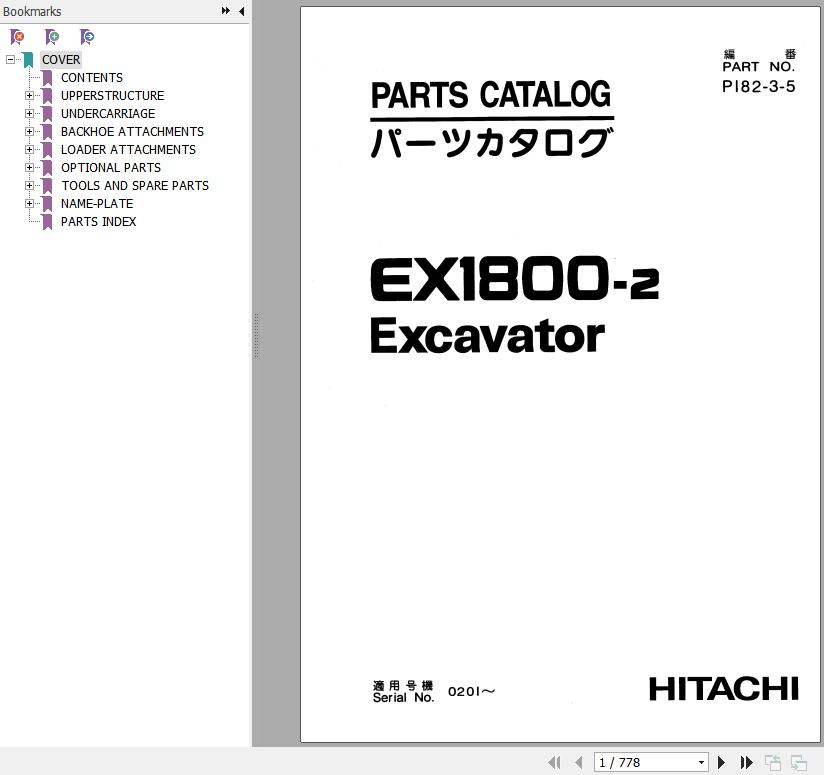Open the PARTS INDEX bookmark
The image size is (824, 775).
[98, 222]
